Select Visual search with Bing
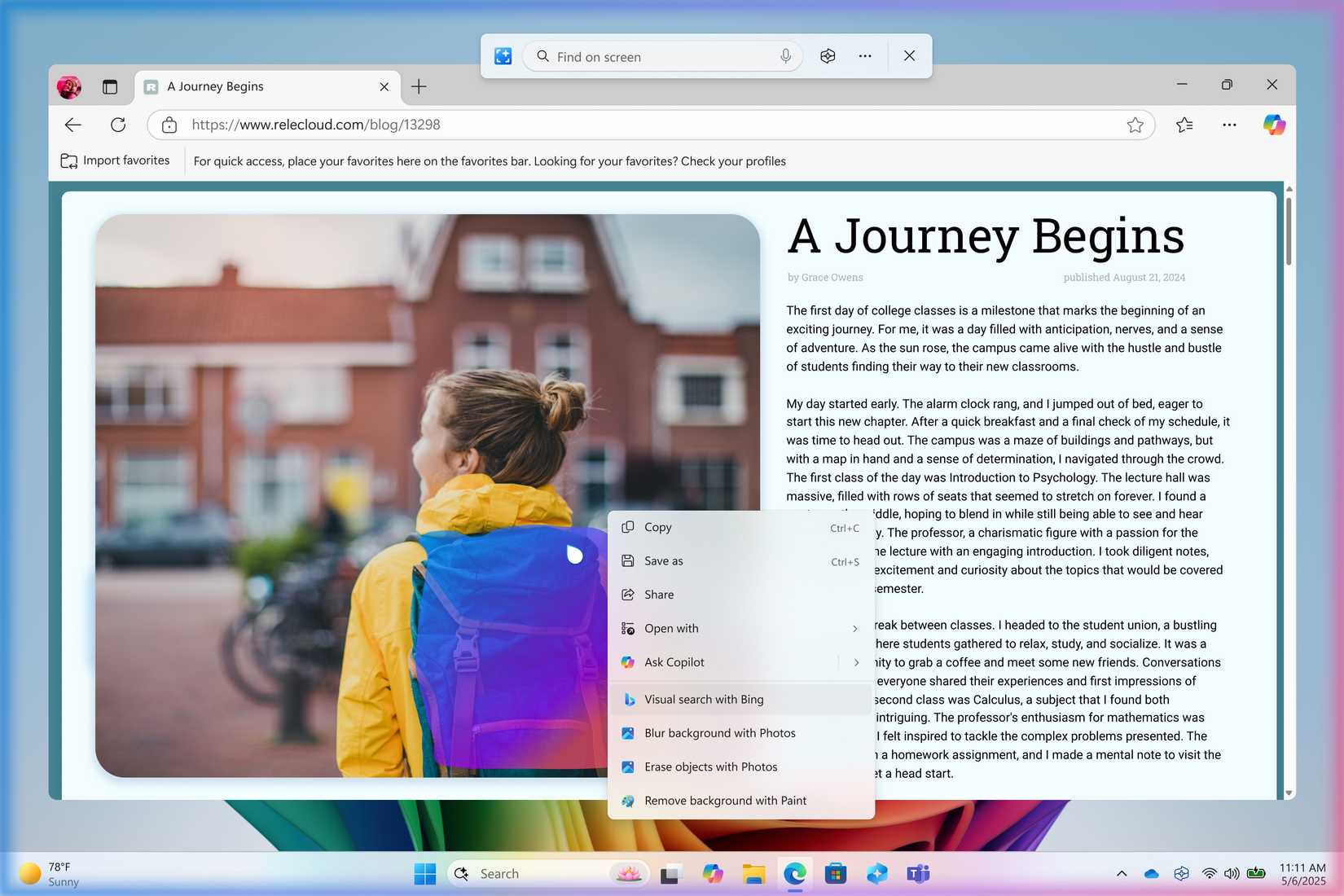The width and height of the screenshot is (1344, 896). (x=704, y=700)
